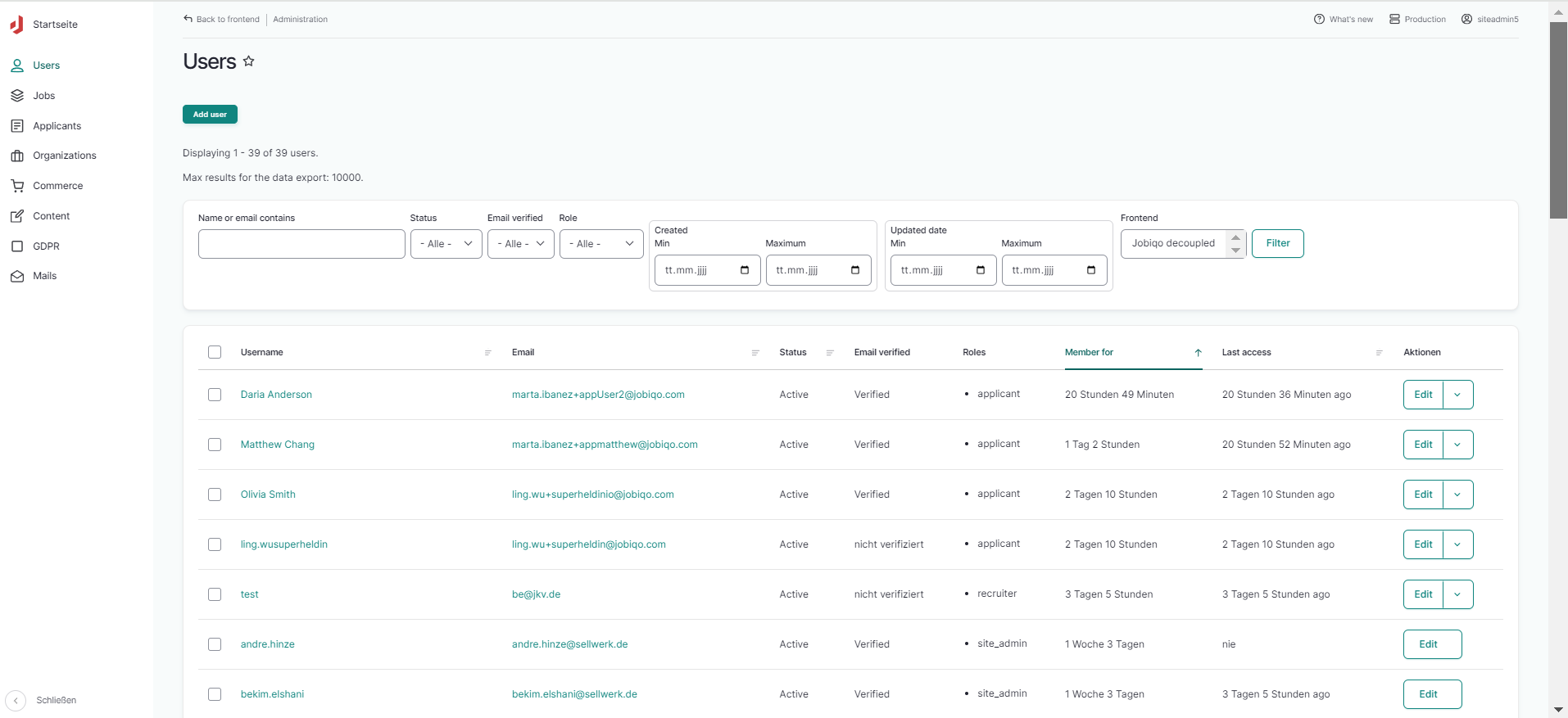Viewport: 1568px width, 718px height.
Task: Click the Last access column sort icon
Action: pyautogui.click(x=1379, y=353)
